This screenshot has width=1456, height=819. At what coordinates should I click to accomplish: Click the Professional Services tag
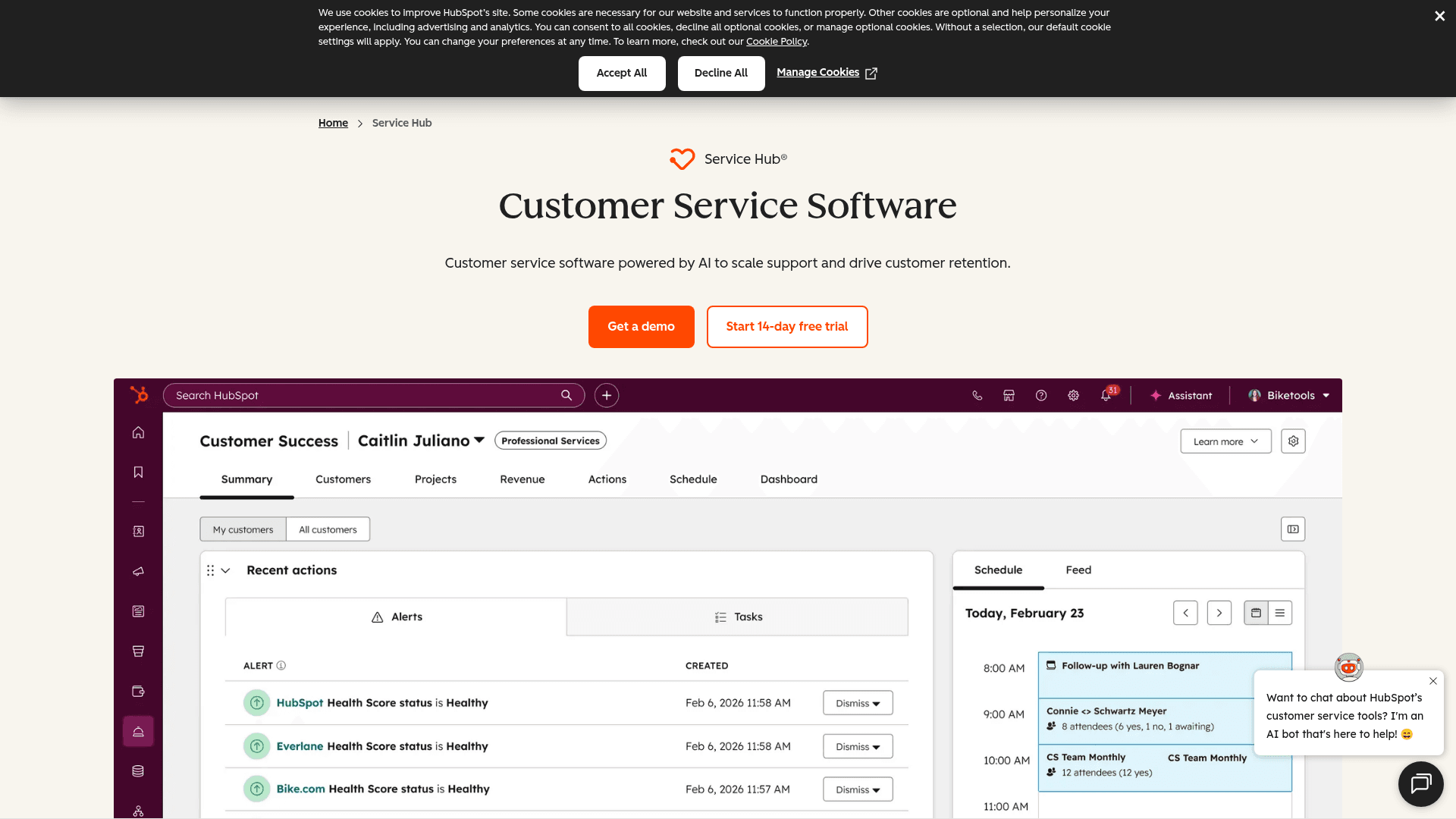point(551,441)
